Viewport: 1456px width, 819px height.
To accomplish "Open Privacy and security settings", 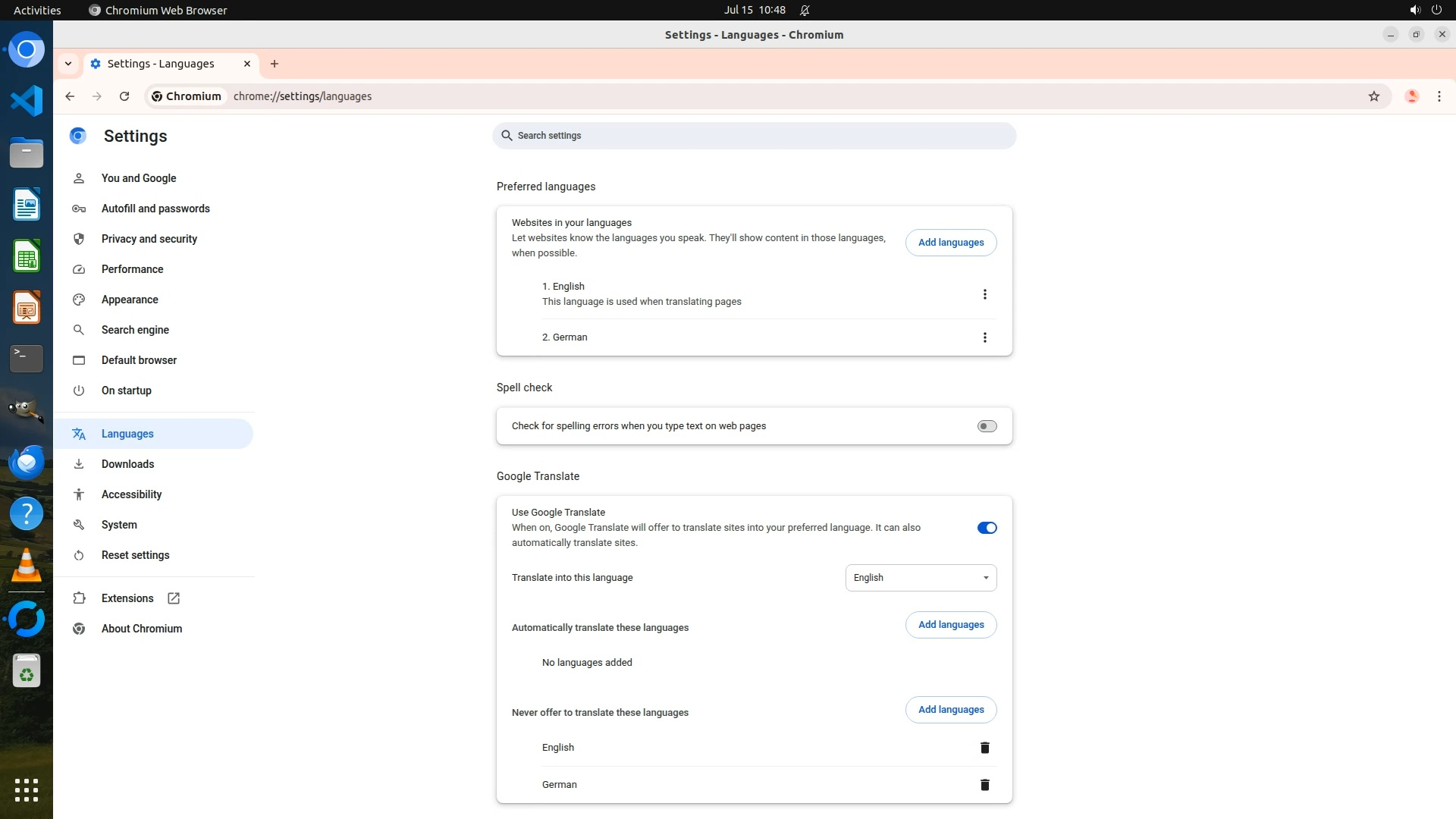I will tap(149, 239).
